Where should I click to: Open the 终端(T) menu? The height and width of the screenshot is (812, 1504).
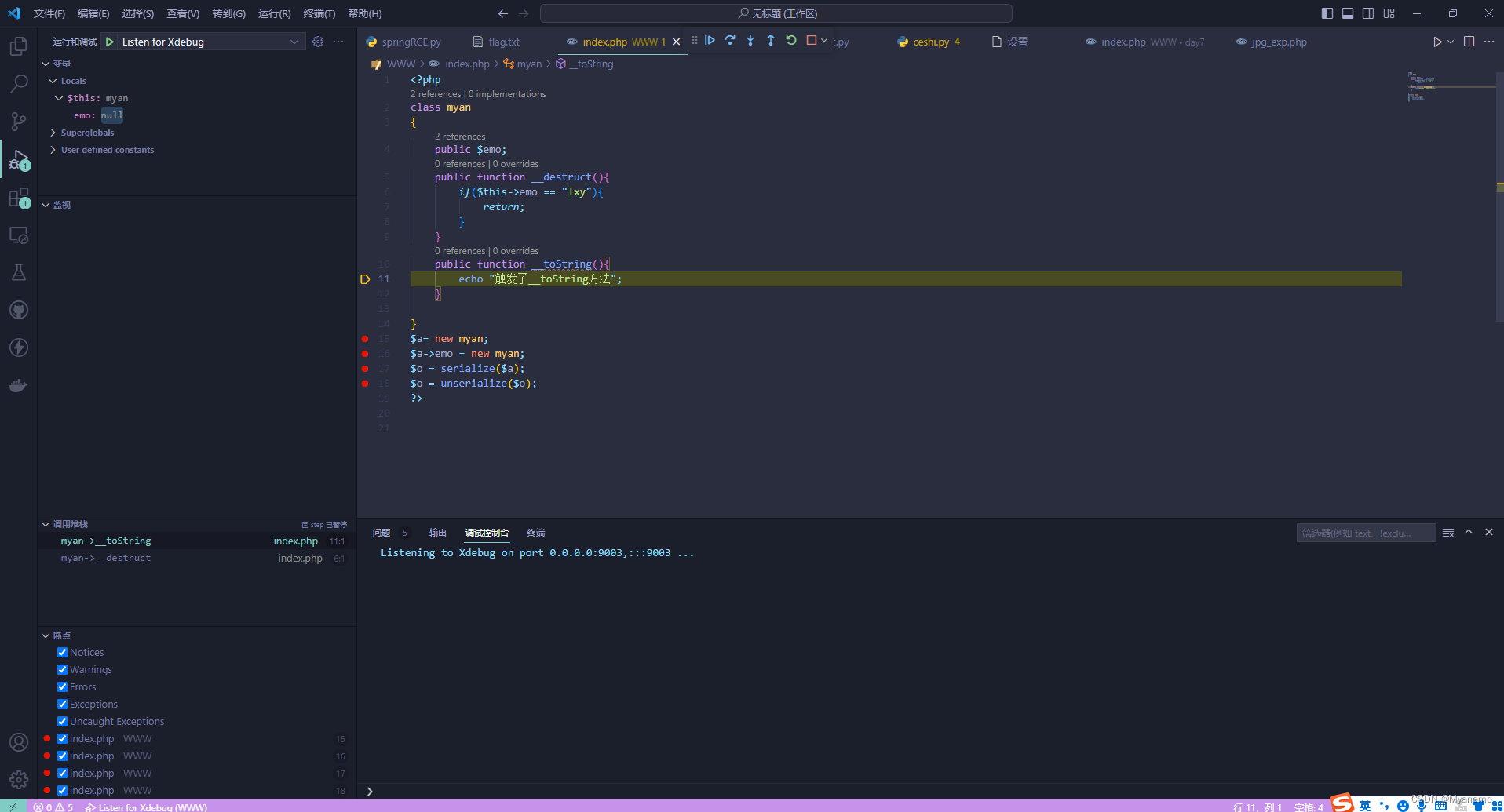point(319,13)
